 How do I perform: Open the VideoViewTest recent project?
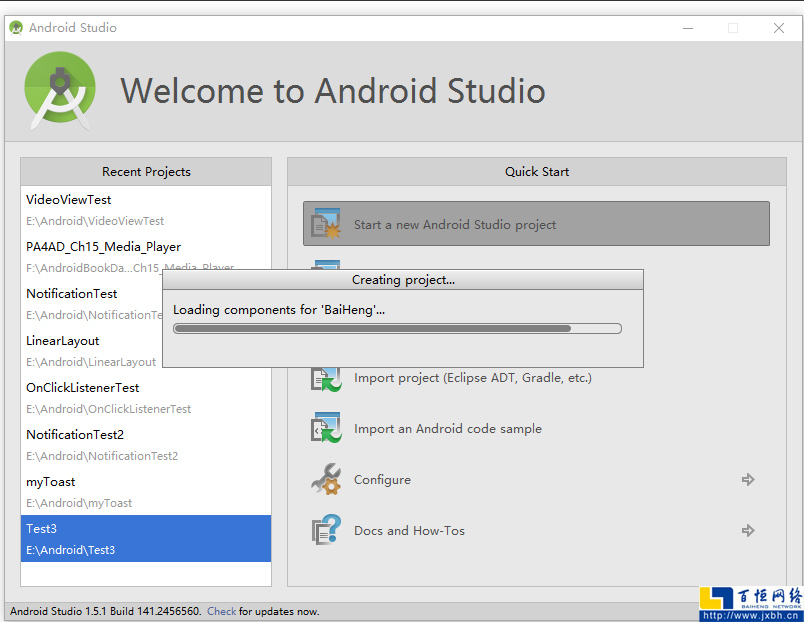68,199
